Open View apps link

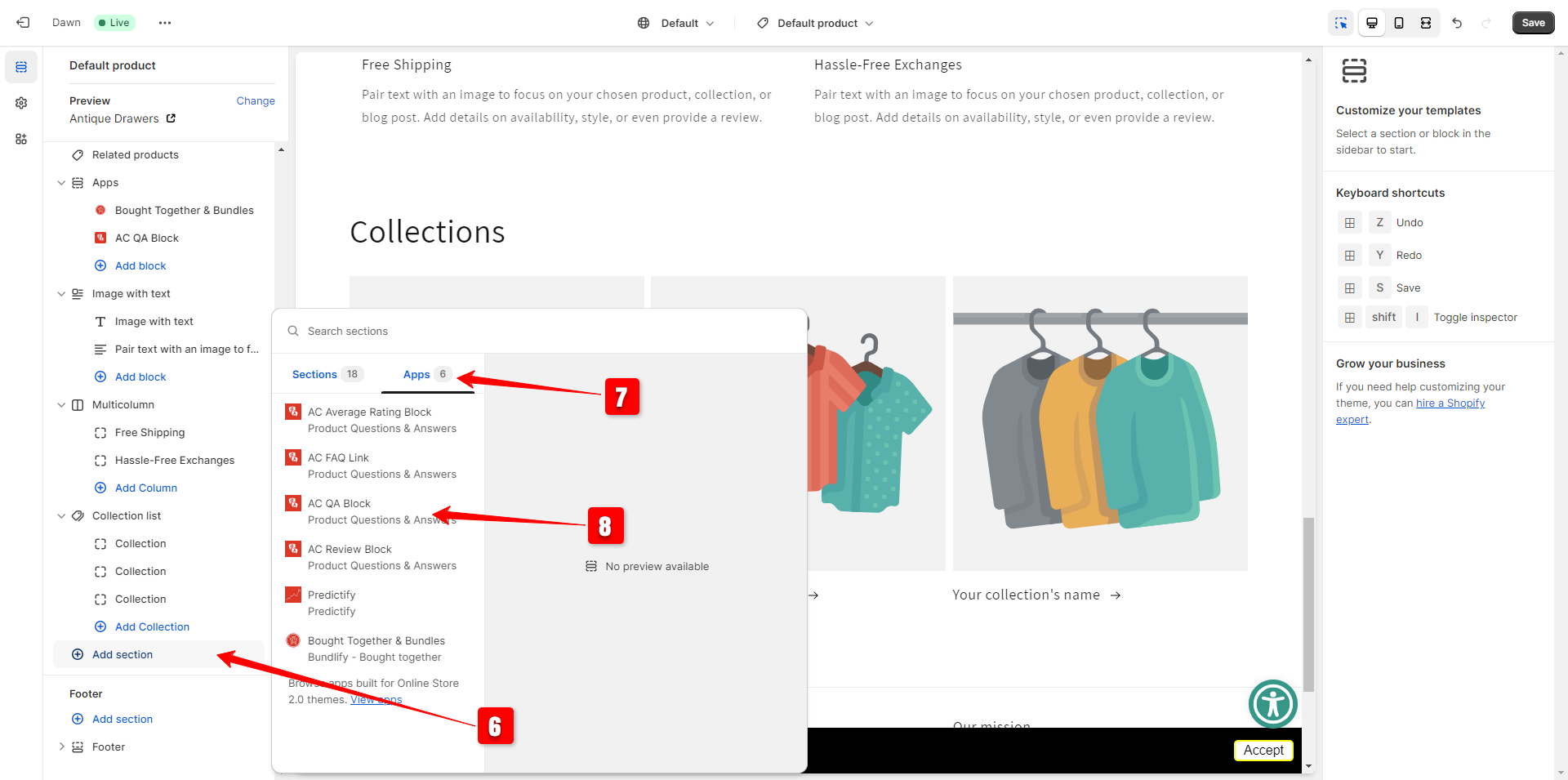376,700
